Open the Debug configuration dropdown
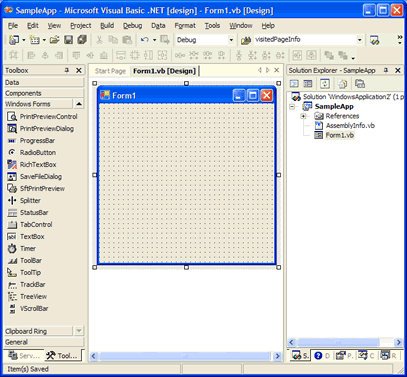Image resolution: width=407 pixels, height=377 pixels. click(x=231, y=40)
